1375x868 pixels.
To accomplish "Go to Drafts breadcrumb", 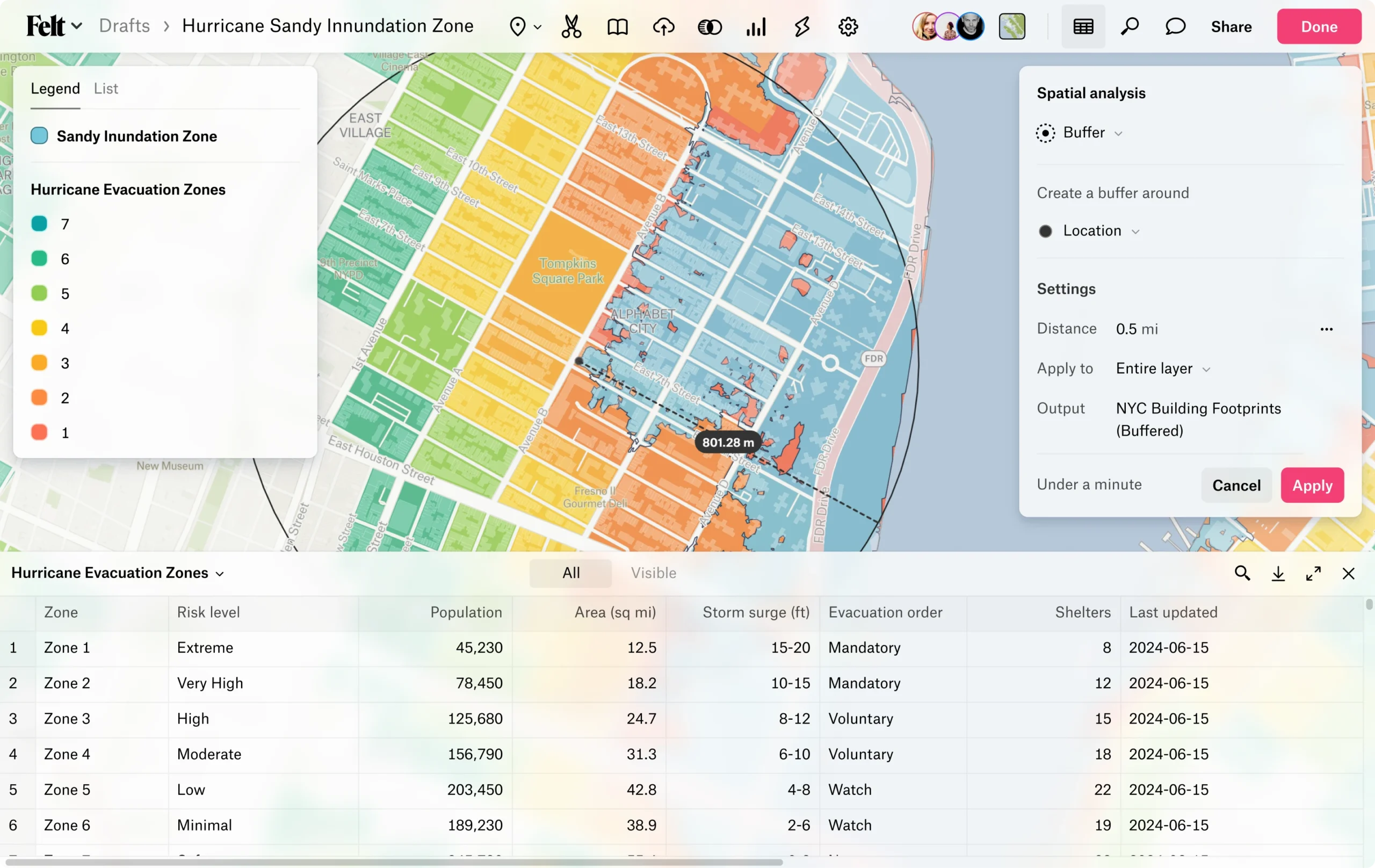I will [x=125, y=26].
